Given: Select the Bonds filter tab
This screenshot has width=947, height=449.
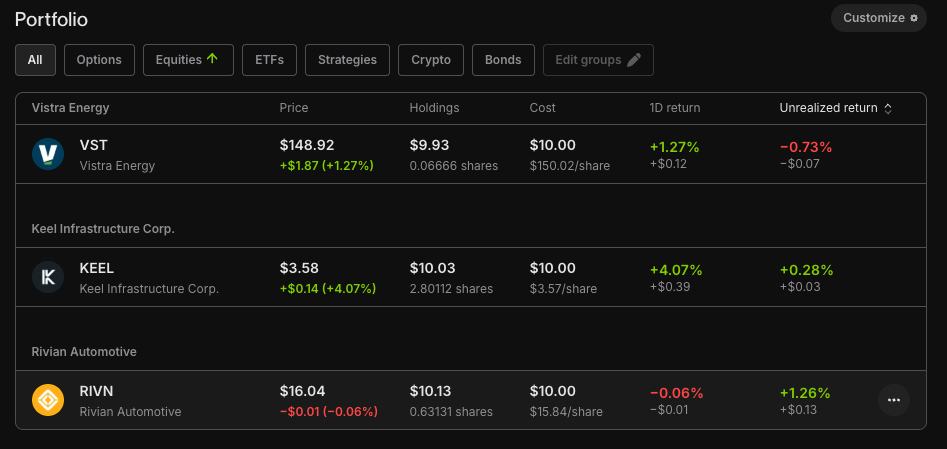Looking at the screenshot, I should (x=503, y=60).
